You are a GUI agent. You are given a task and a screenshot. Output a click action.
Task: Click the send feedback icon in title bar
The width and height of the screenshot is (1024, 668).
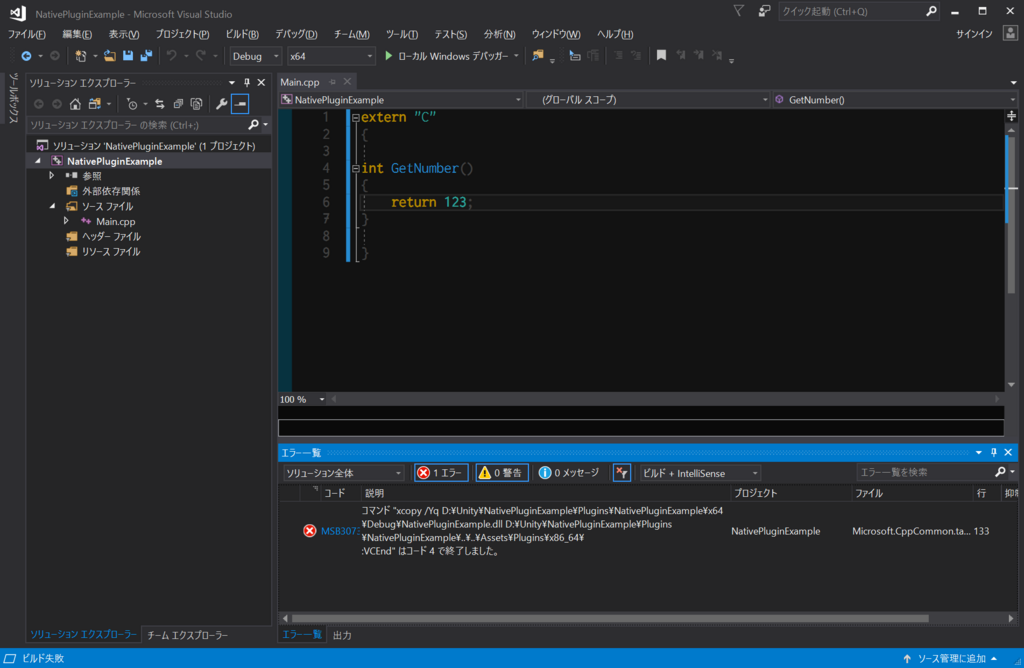[764, 11]
